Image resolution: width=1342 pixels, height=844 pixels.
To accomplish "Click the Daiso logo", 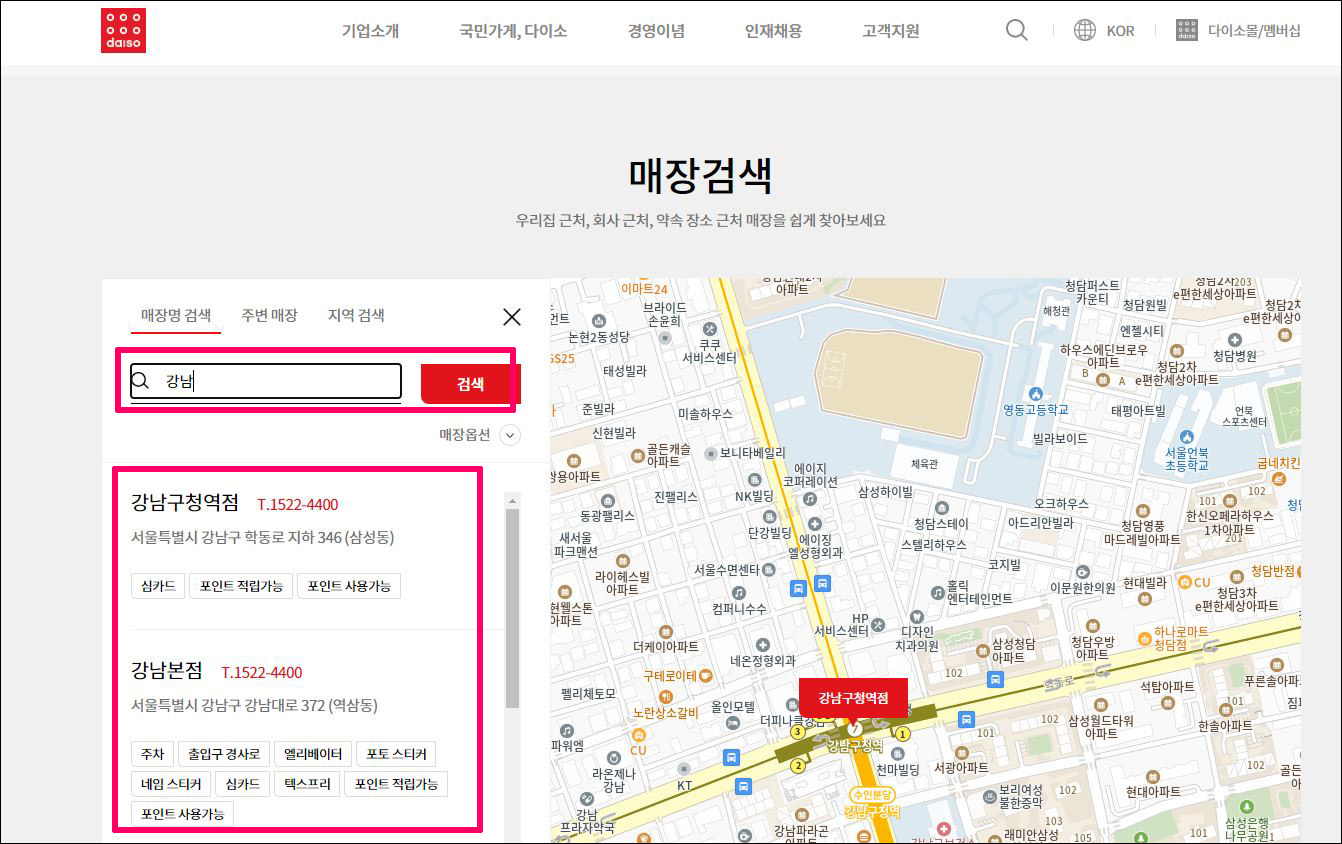I will point(124,31).
